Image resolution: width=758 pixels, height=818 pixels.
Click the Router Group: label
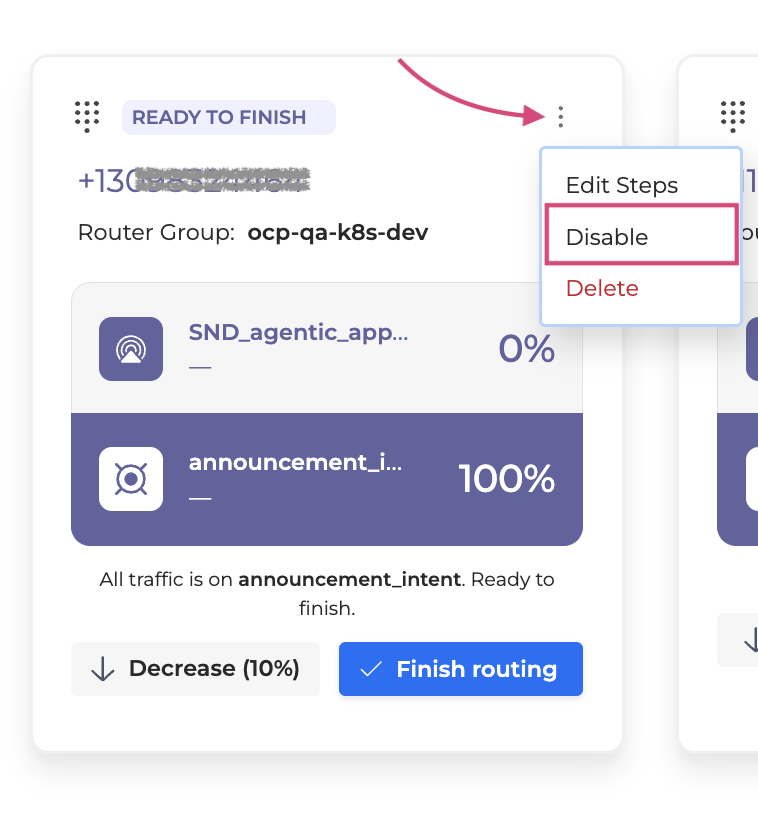click(x=157, y=232)
